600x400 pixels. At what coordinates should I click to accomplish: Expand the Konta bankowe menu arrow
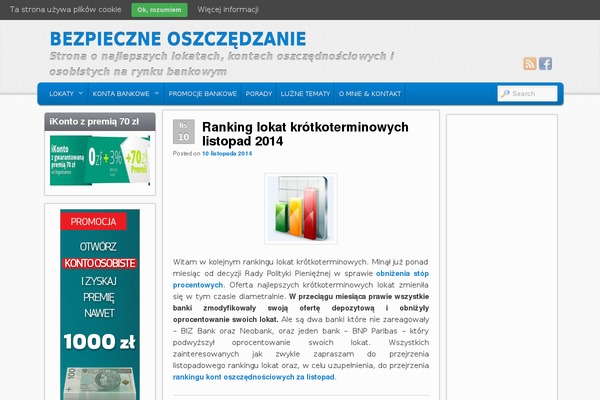157,93
